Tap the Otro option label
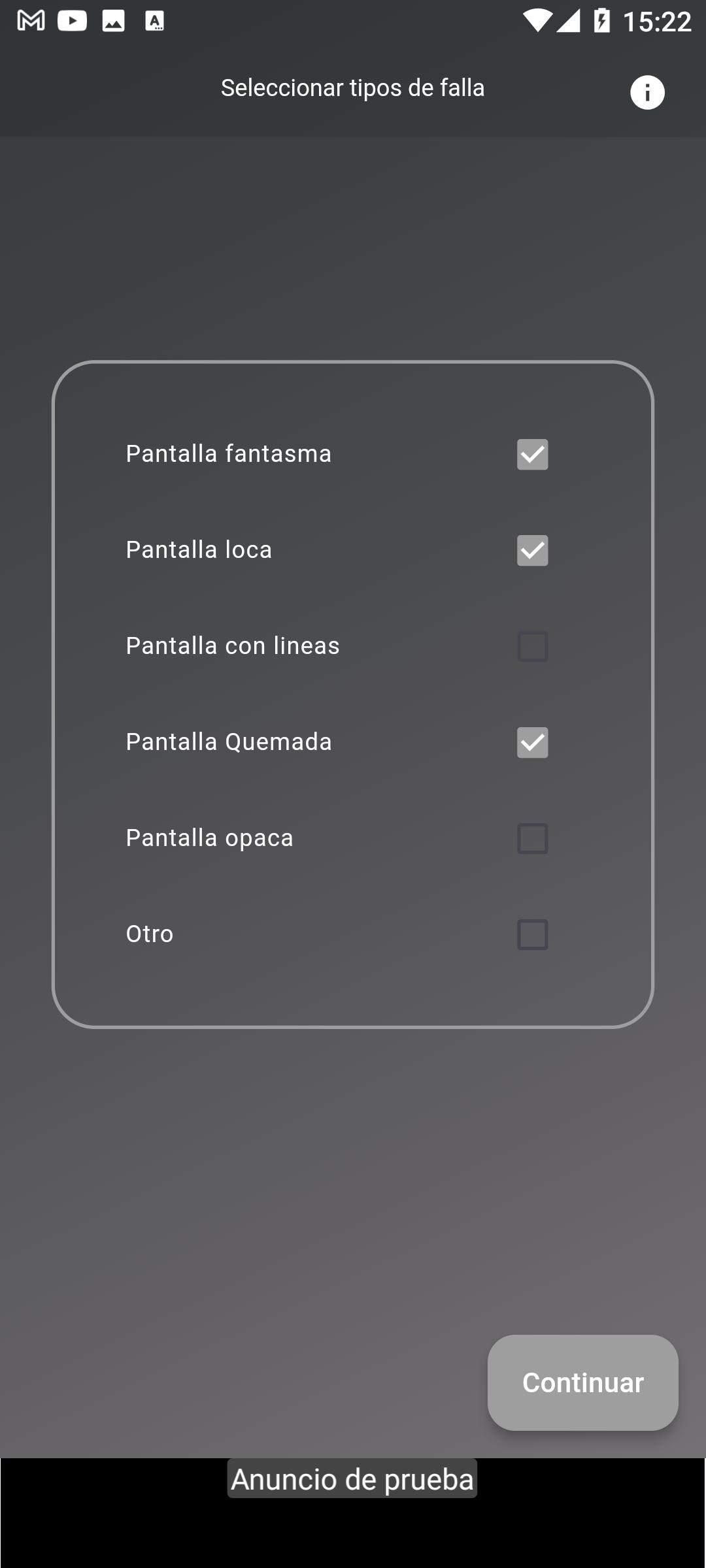The height and width of the screenshot is (1568, 706). click(x=150, y=934)
